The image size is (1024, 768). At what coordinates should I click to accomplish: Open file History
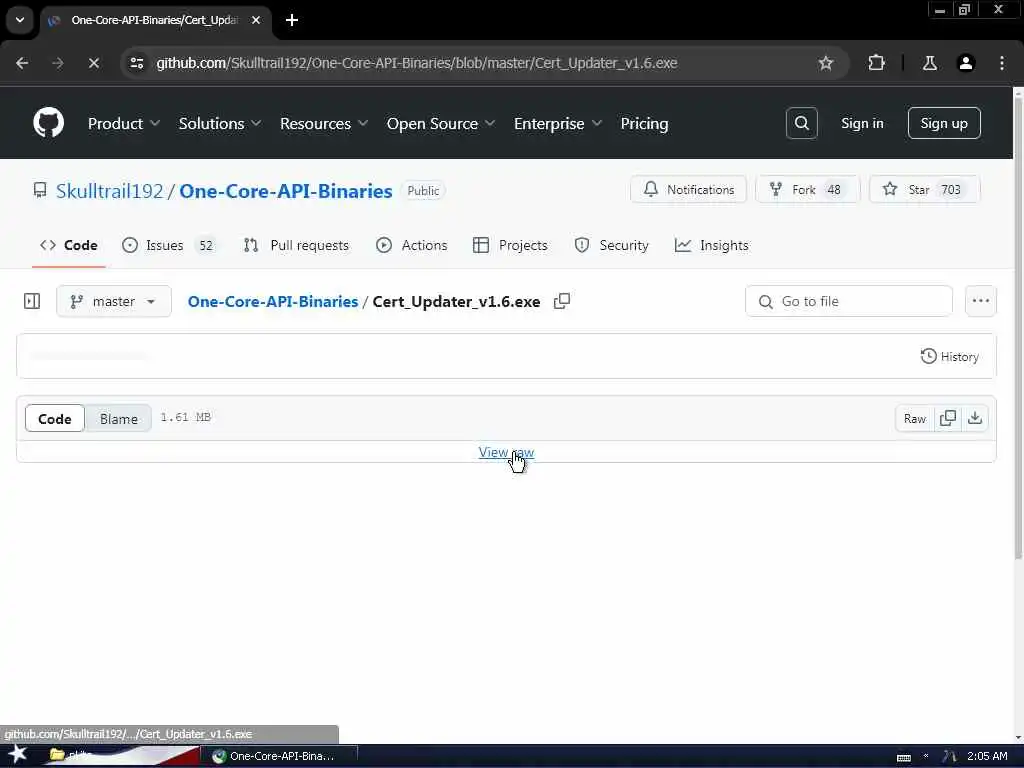[950, 357]
